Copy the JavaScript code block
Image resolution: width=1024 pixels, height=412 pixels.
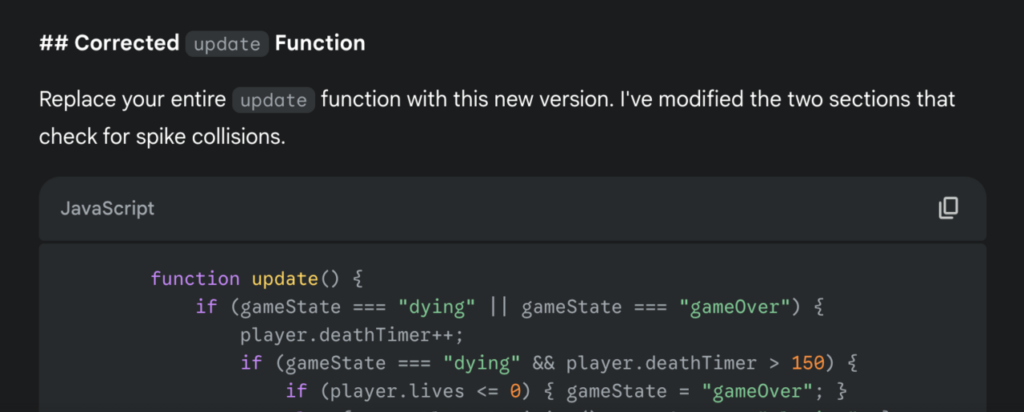tap(948, 208)
